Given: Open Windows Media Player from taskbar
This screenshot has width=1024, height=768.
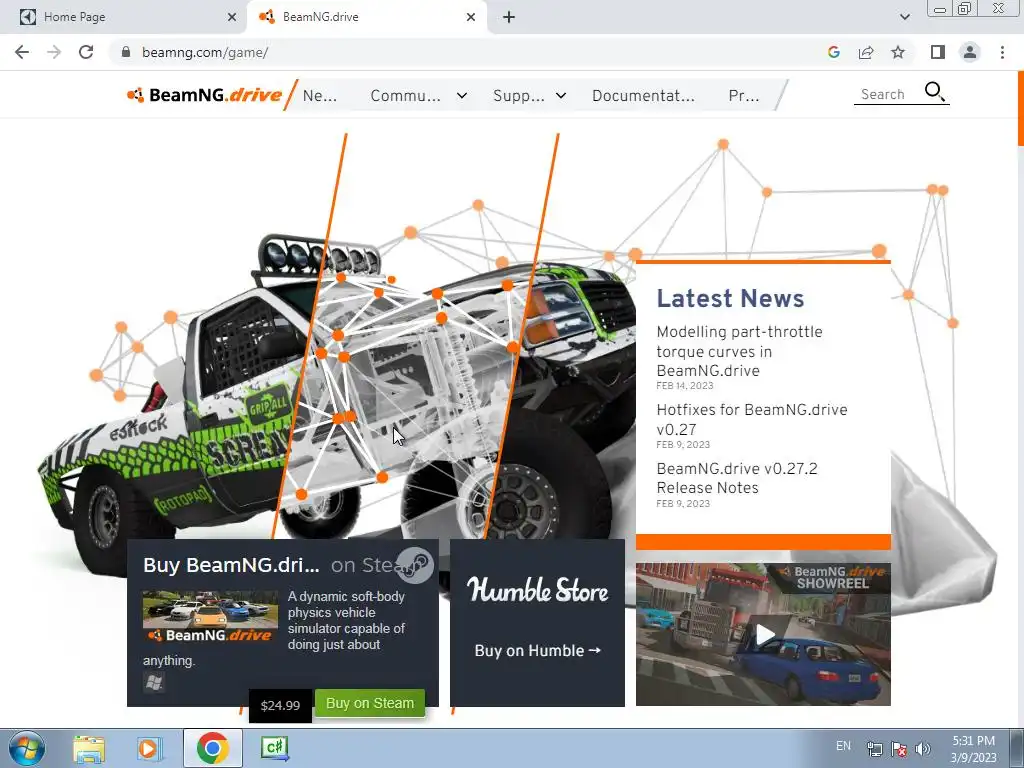Looking at the screenshot, I should click(148, 748).
